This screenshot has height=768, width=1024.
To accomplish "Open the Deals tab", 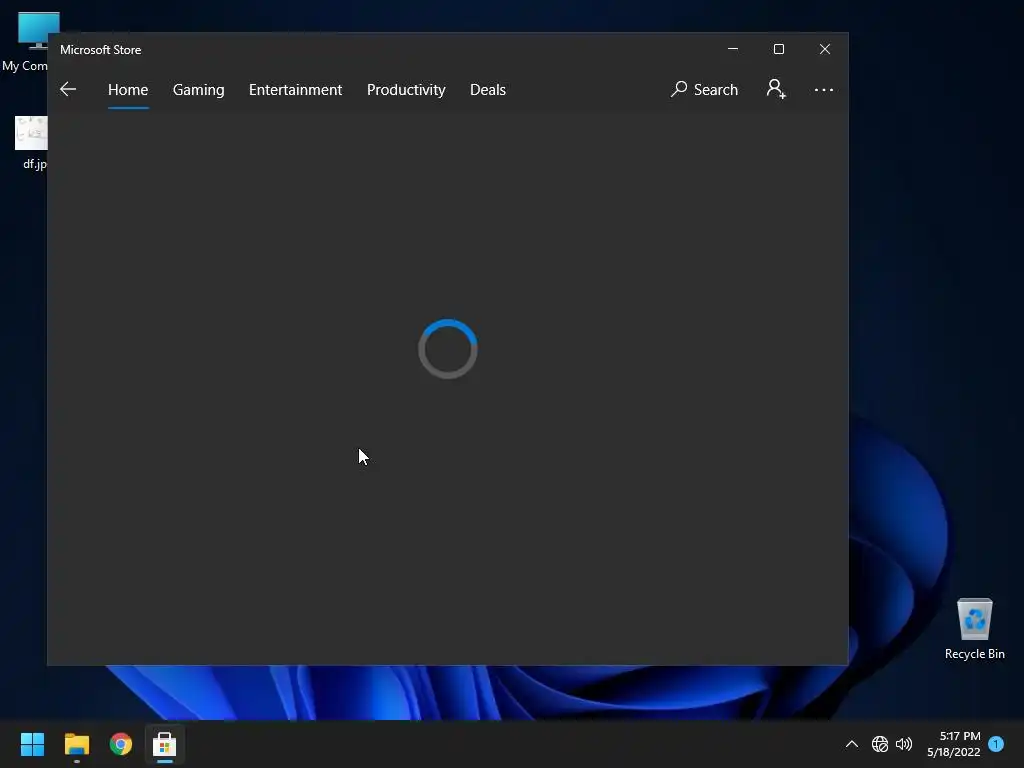I will [488, 89].
